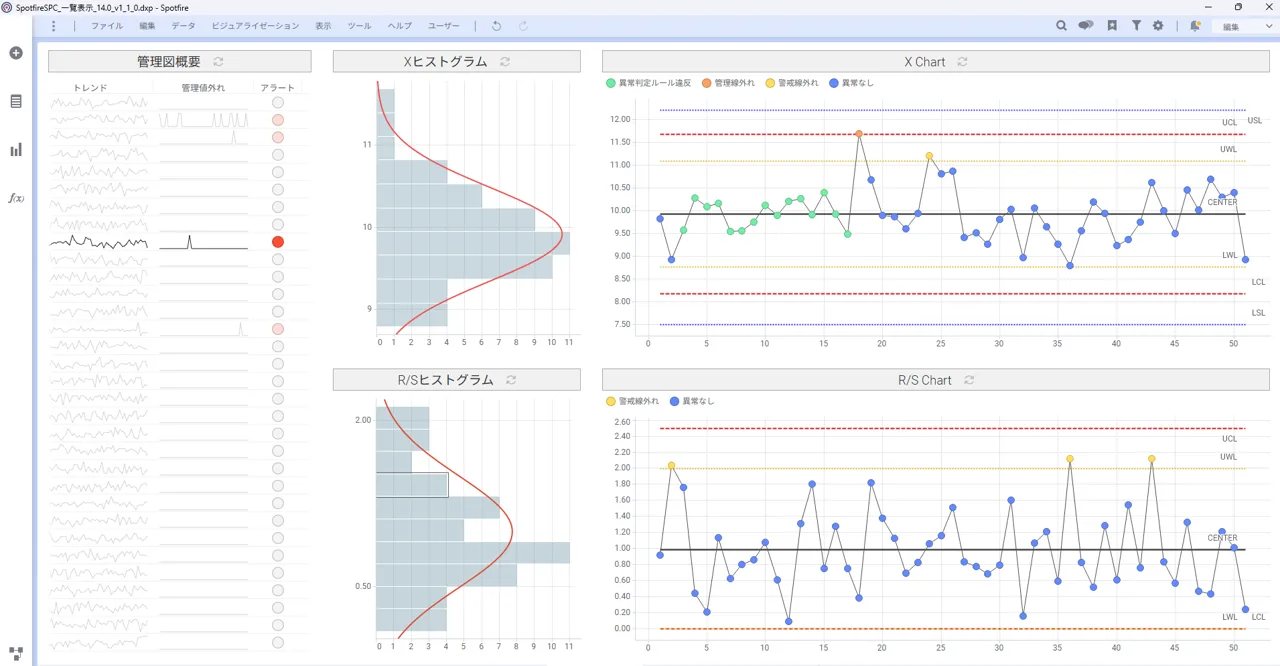The width and height of the screenshot is (1280, 666).
Task: Open the three-dot toolbar options menu
Action: (x=54, y=26)
